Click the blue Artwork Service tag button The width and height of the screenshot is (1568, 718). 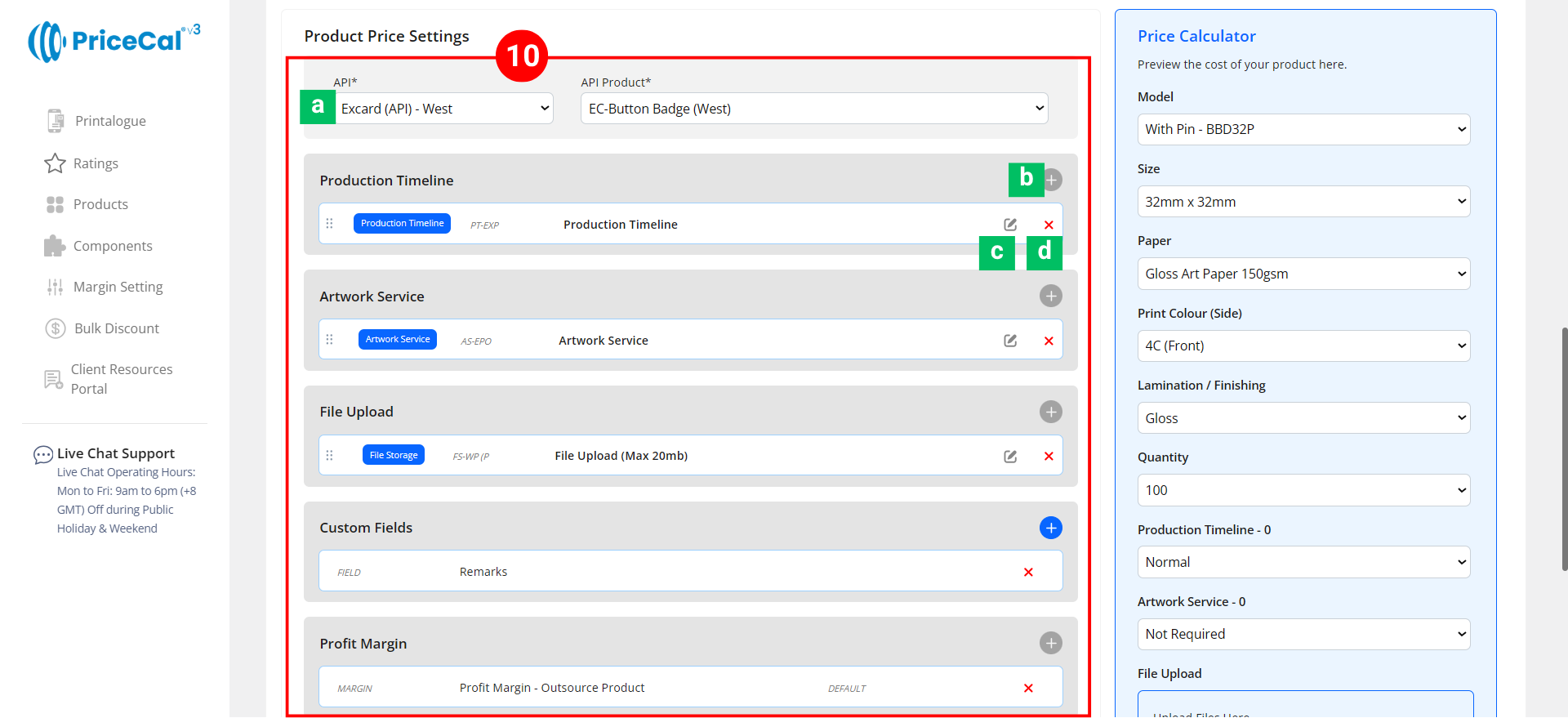[x=398, y=340]
